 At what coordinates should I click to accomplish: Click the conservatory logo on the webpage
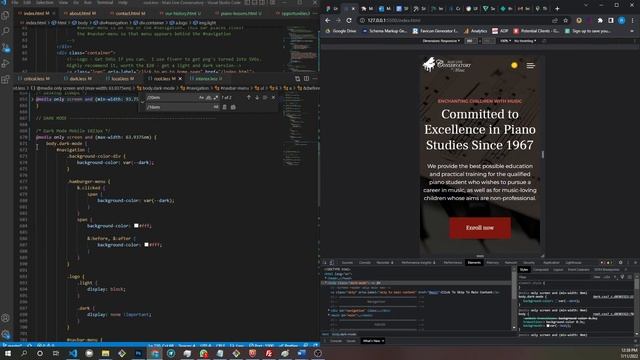pos(447,64)
